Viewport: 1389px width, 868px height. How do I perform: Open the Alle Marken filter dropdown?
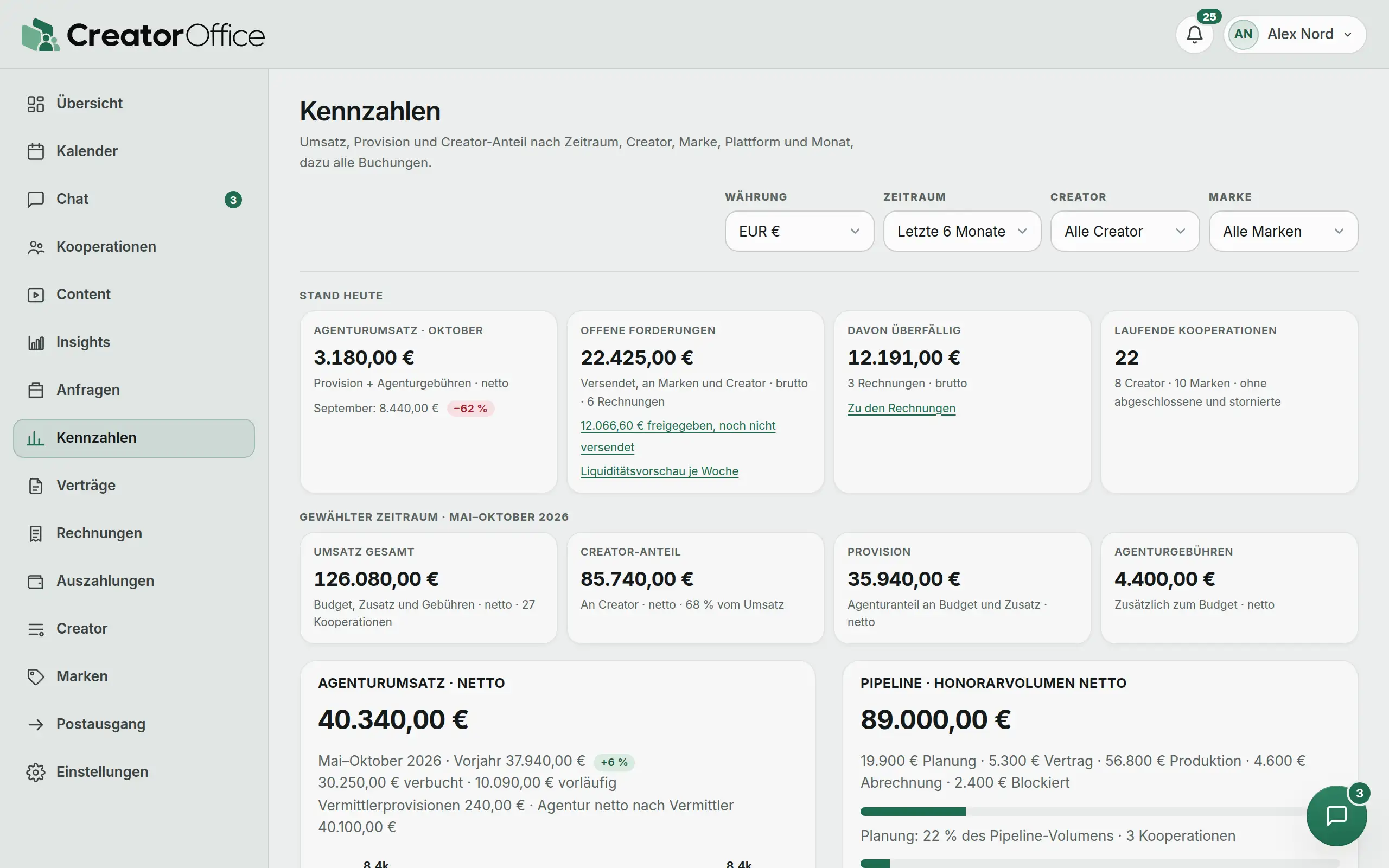[1283, 231]
